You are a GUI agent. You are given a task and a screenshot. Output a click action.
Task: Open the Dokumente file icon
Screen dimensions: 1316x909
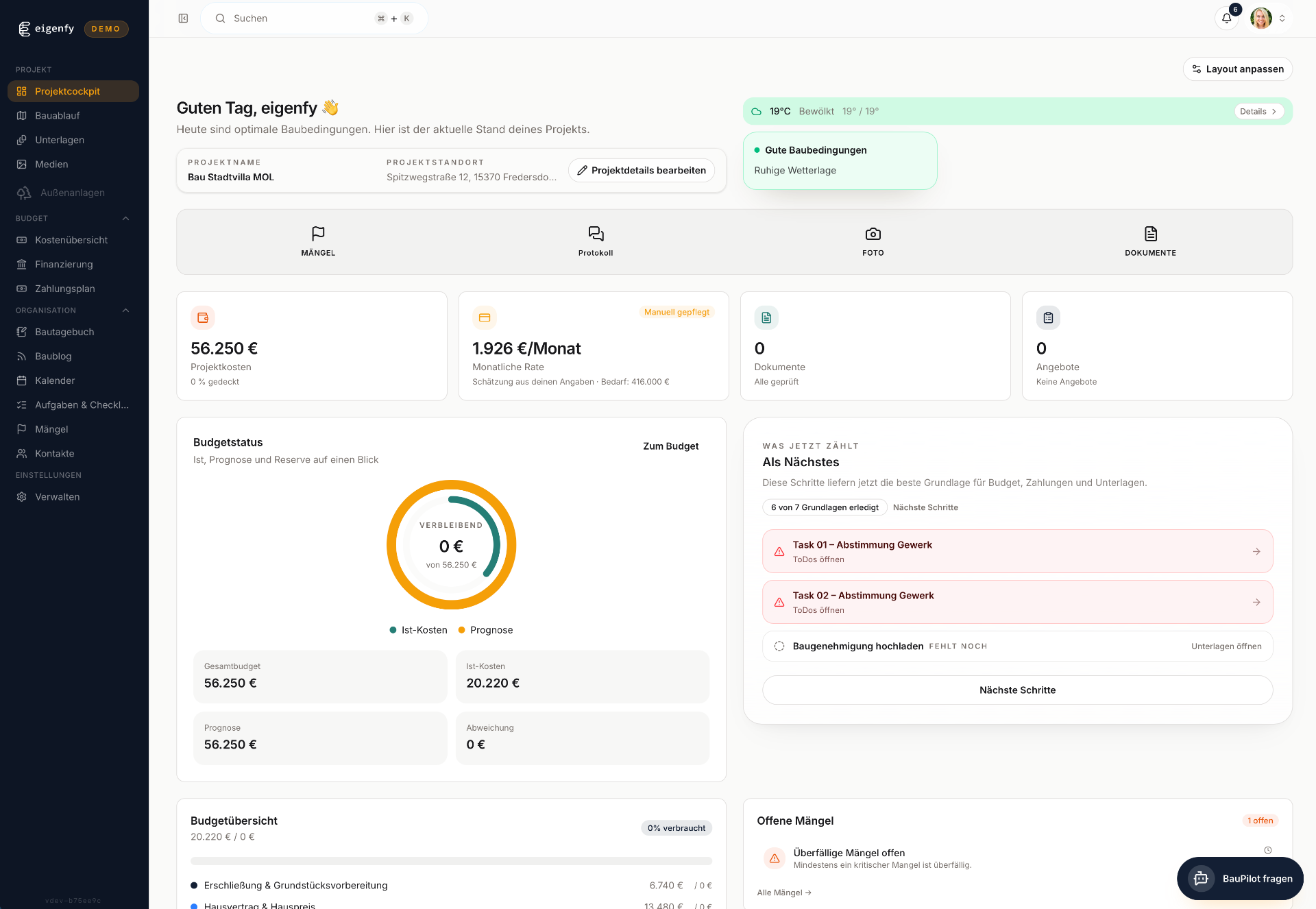(x=1150, y=234)
